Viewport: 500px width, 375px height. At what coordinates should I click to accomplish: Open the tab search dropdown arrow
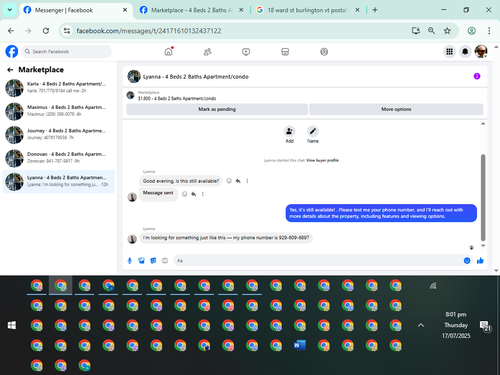10,10
